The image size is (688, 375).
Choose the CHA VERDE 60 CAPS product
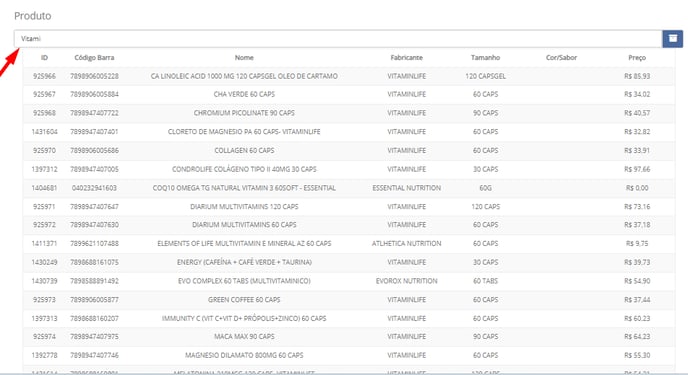coord(349,94)
